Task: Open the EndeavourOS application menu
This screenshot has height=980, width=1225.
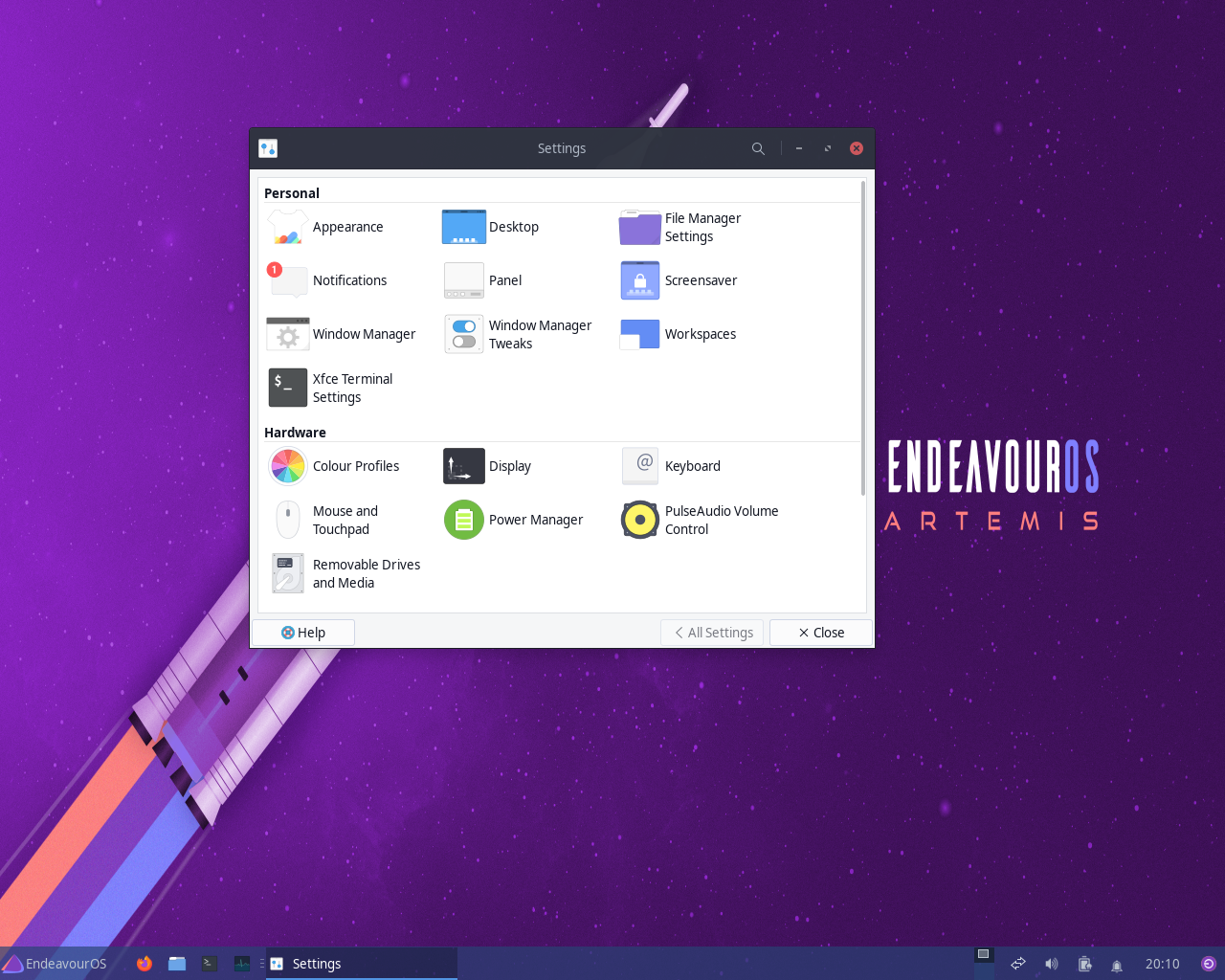Action: point(55,964)
